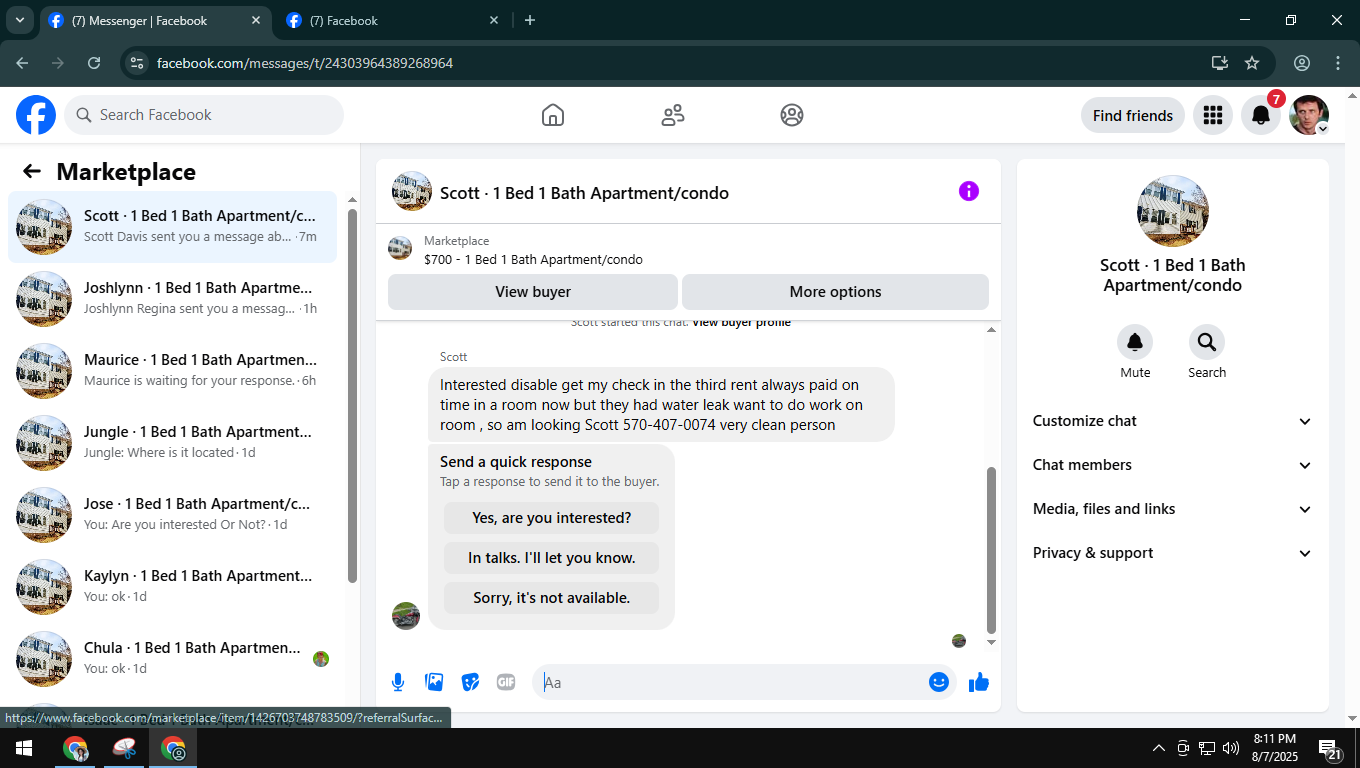Open the notifications bell showing 7
1360x768 pixels.
[1261, 116]
